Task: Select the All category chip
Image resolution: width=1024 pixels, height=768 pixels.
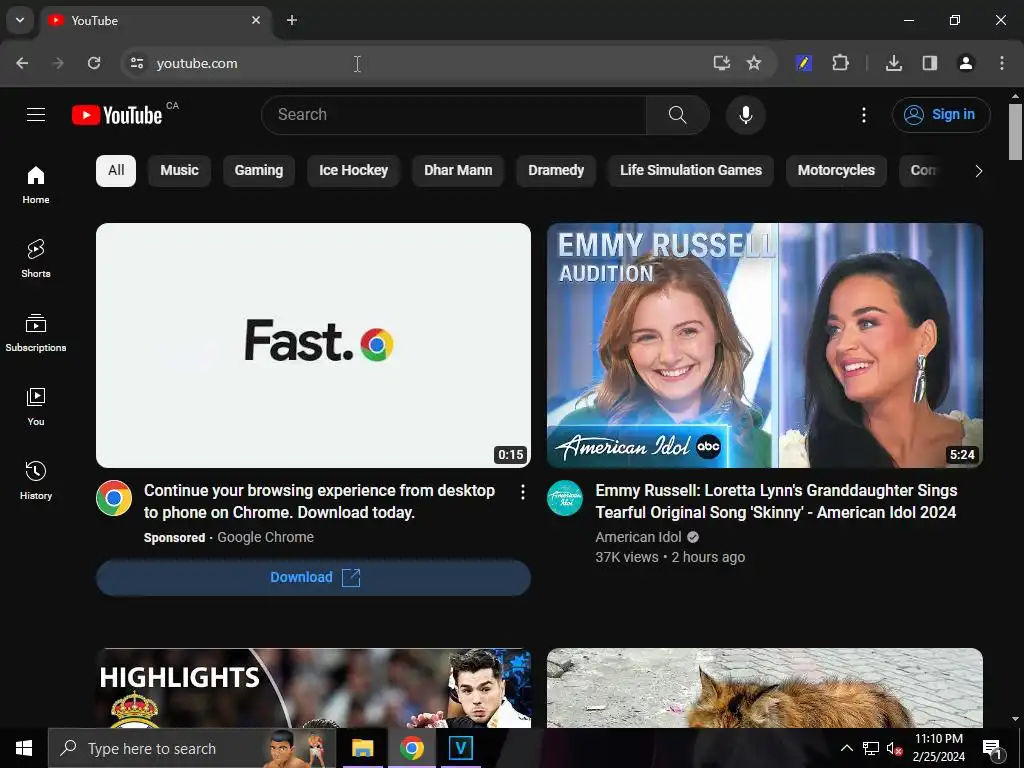Action: 116,170
